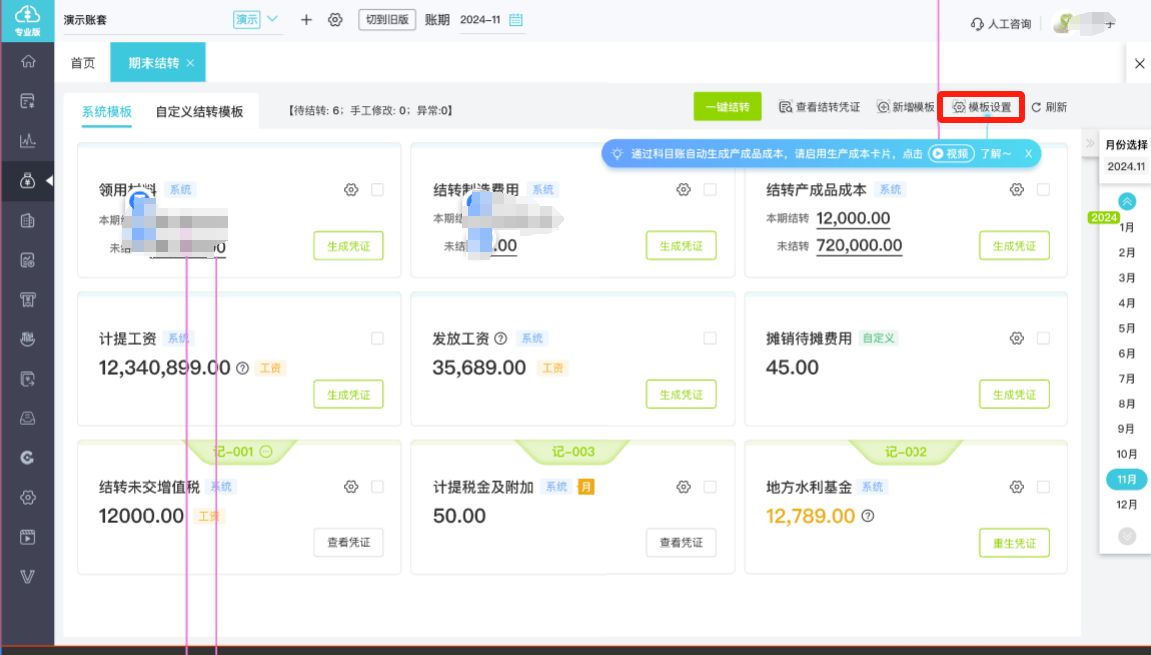Image resolution: width=1151 pixels, height=655 pixels.
Task: Click 查看凭证 on 结转未交增值税 card
Action: coord(348,542)
